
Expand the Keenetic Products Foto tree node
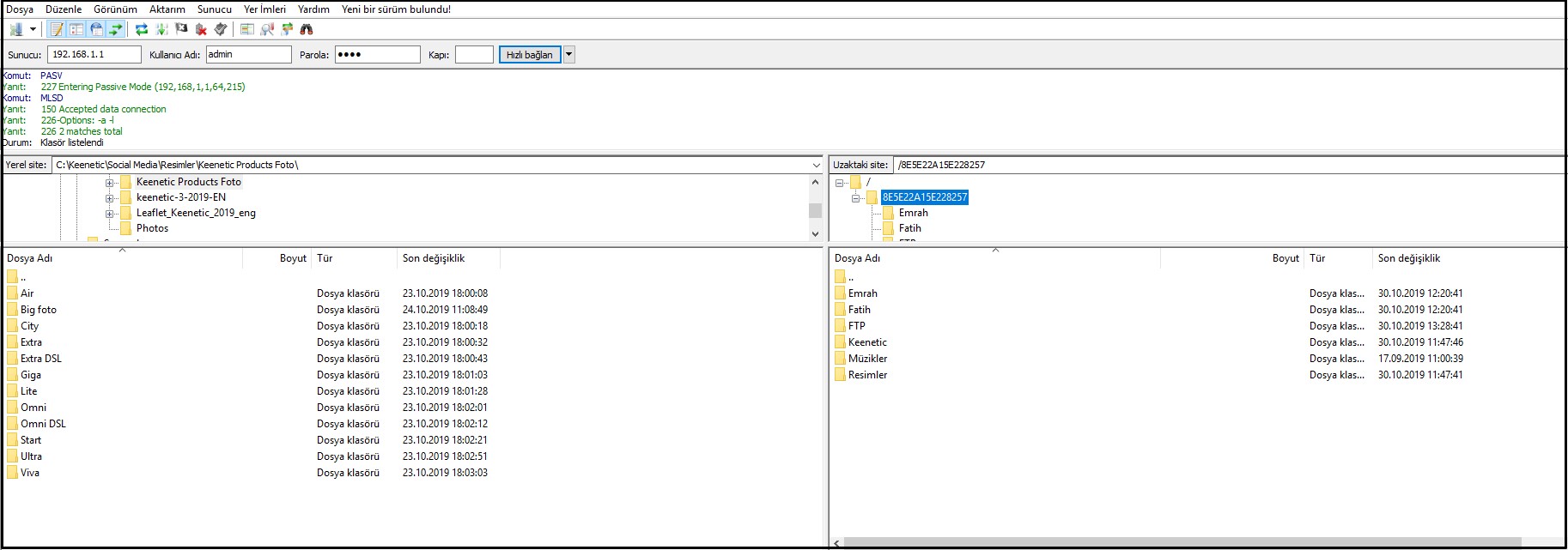110,183
